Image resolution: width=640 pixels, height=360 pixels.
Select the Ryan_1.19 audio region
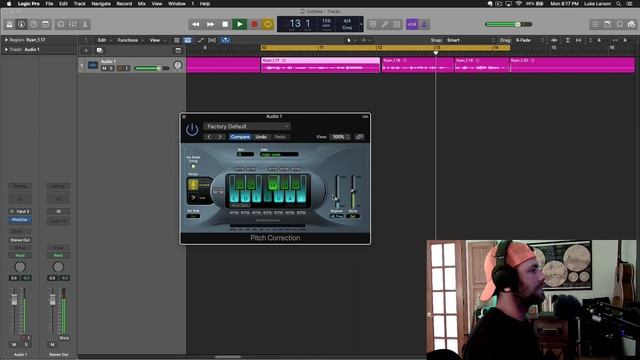[482, 65]
